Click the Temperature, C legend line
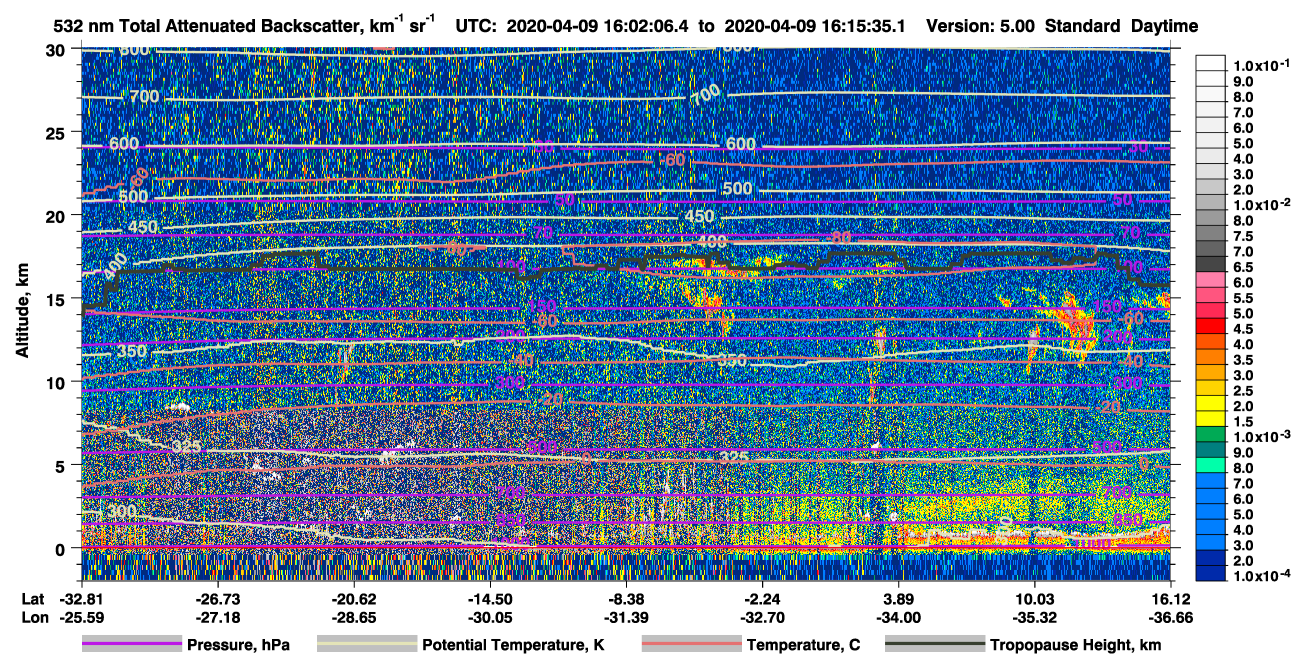Viewport: 1300px width, 667px height. point(690,645)
